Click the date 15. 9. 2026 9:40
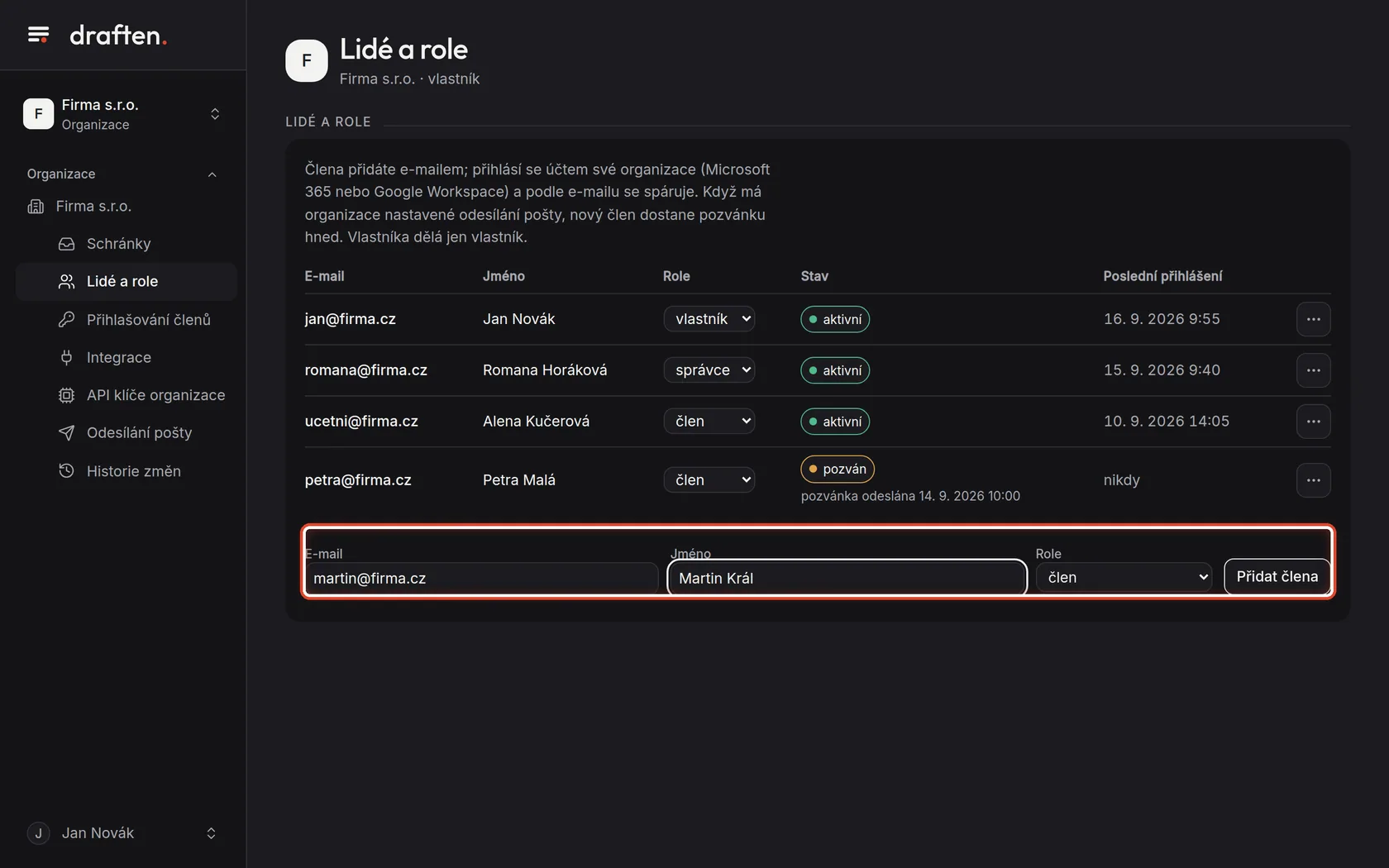Screen dimensions: 1389x868 pyautogui.click(x=1162, y=370)
